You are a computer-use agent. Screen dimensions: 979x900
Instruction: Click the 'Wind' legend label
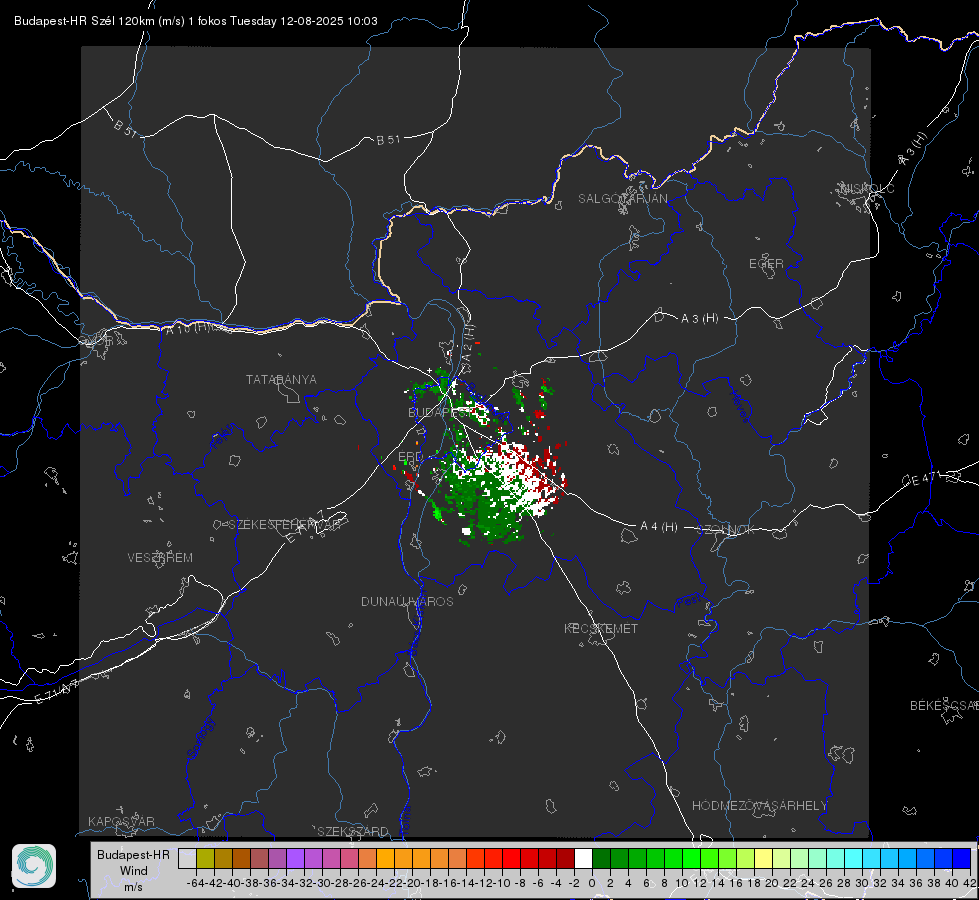point(134,870)
